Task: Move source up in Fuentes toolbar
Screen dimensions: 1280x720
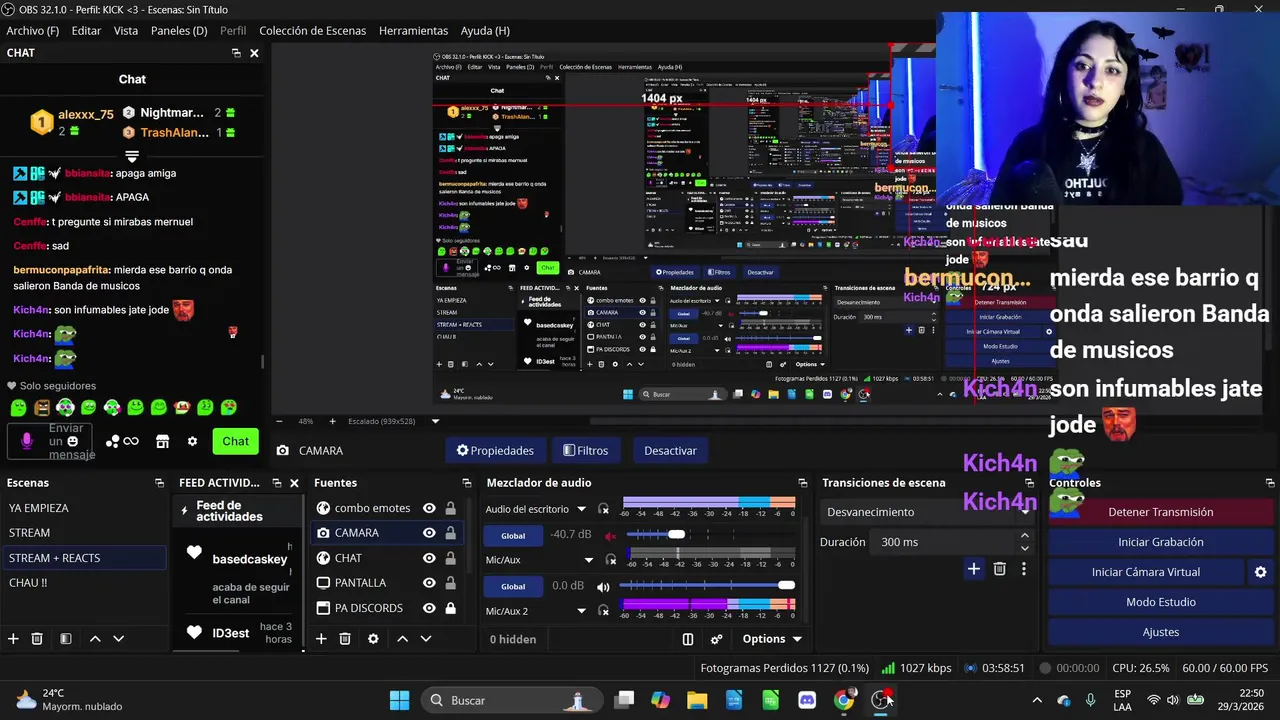Action: point(402,638)
